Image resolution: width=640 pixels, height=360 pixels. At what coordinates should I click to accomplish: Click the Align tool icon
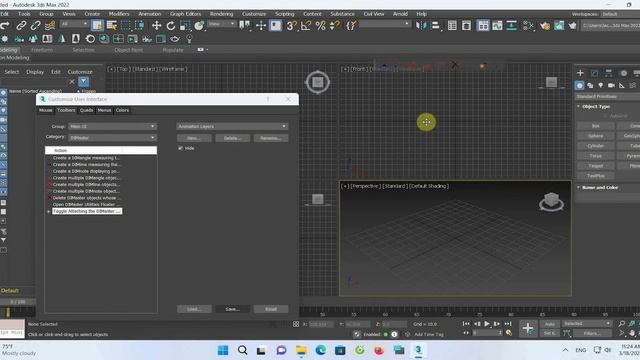pyautogui.click(x=436, y=25)
